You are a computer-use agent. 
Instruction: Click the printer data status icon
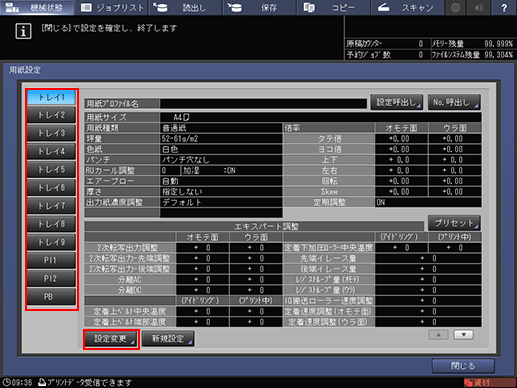(42, 382)
